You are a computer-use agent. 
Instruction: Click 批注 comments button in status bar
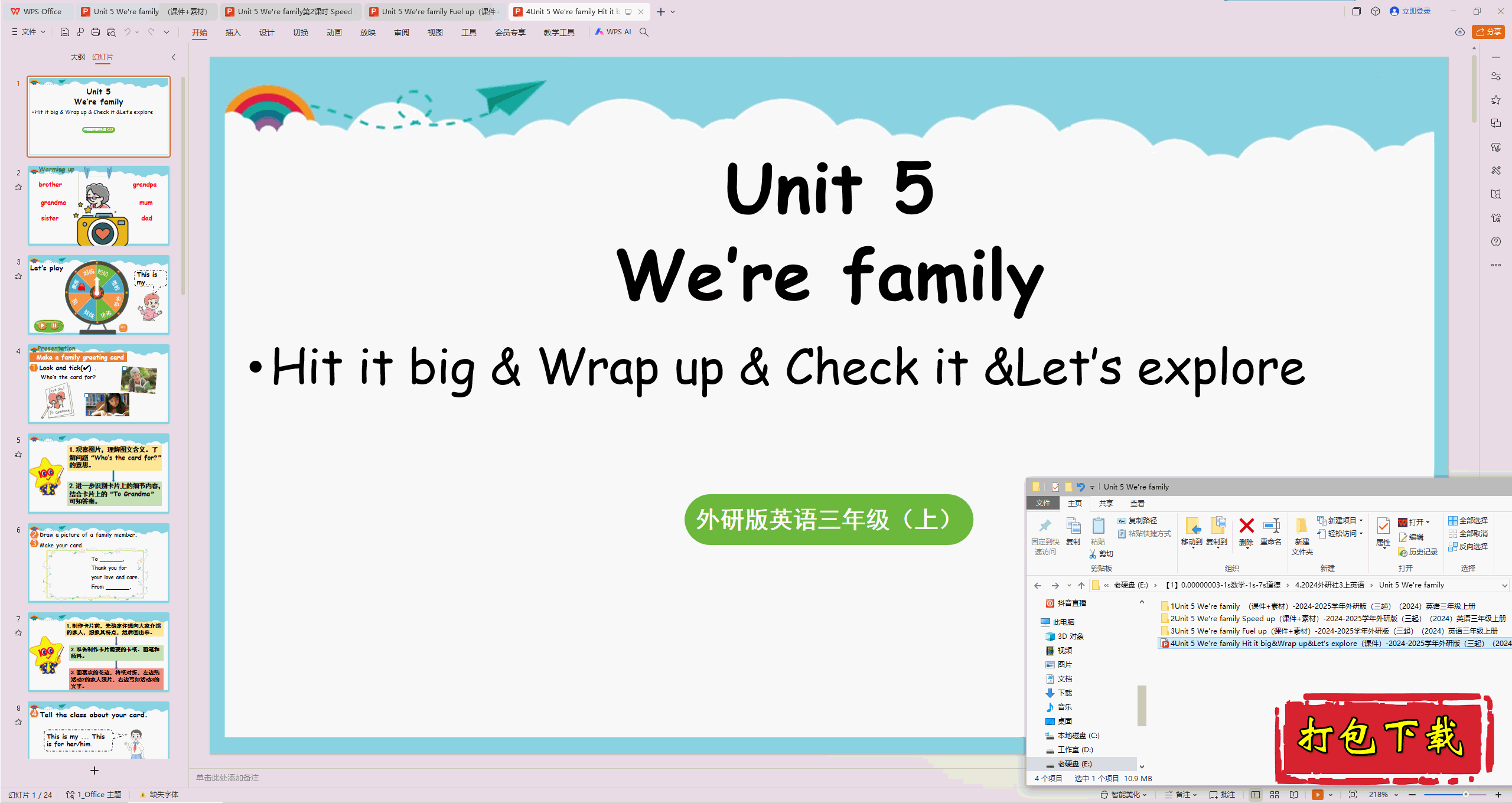click(x=1223, y=795)
